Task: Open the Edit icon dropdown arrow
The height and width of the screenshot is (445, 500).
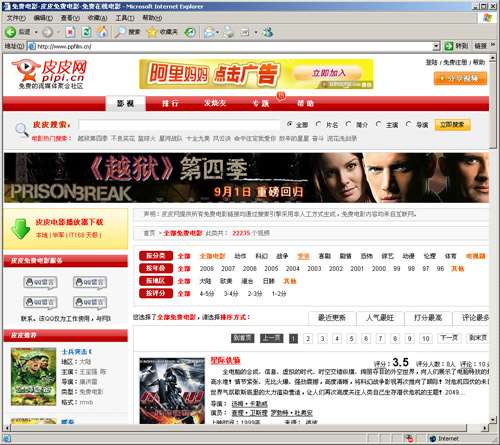Action: [256, 32]
